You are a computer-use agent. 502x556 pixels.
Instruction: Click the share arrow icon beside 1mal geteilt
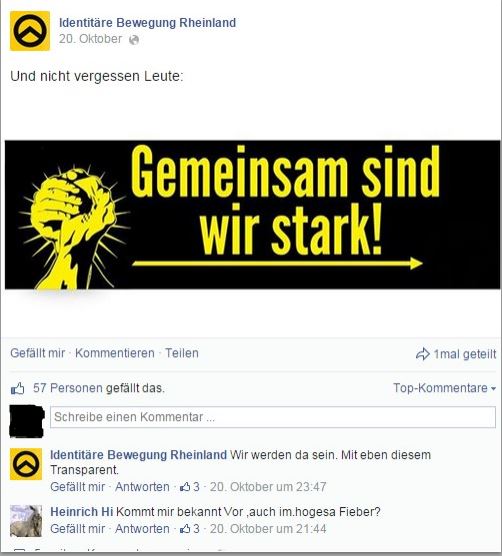[422, 354]
